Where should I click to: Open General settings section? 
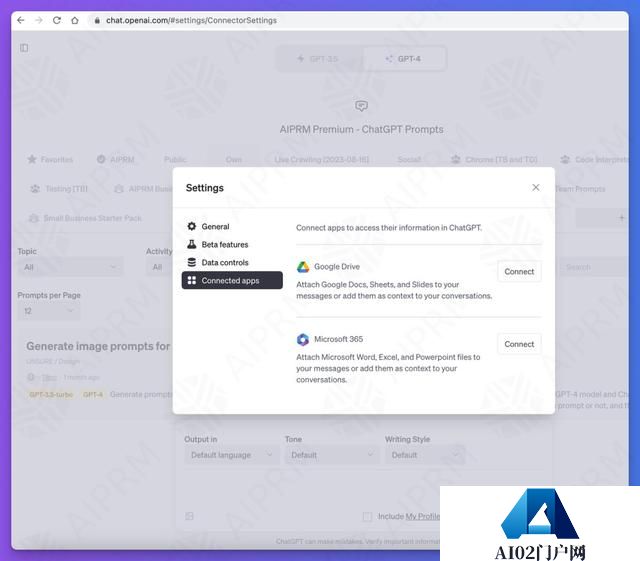click(232, 226)
